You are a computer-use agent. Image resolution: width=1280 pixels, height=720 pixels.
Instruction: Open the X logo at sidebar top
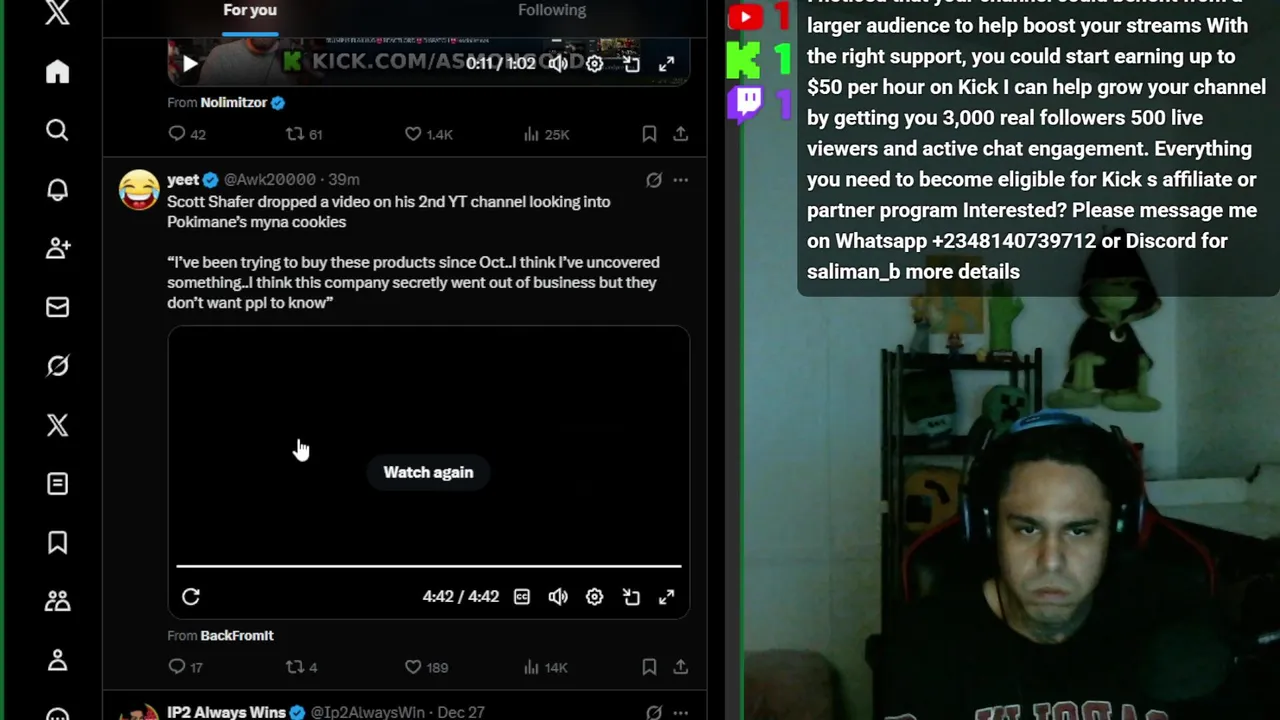[57, 13]
